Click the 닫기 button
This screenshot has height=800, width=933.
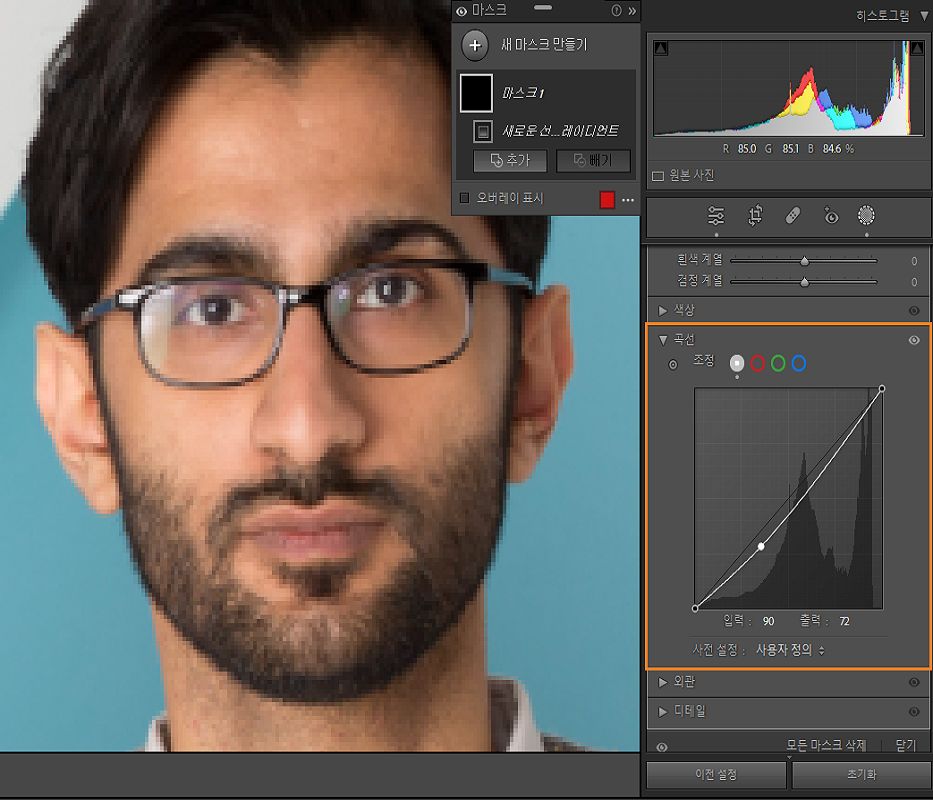[x=906, y=745]
